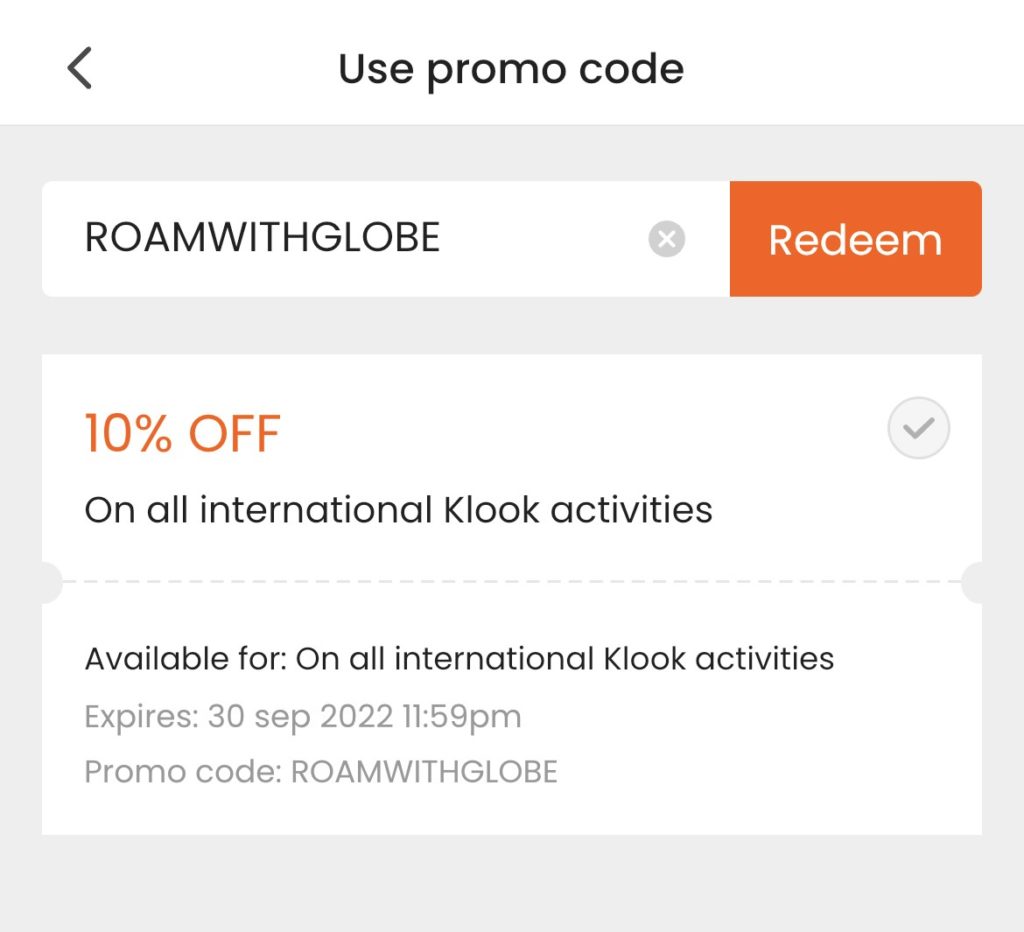Tap the 'Use promo code' page title
1024x932 pixels.
(x=511, y=69)
